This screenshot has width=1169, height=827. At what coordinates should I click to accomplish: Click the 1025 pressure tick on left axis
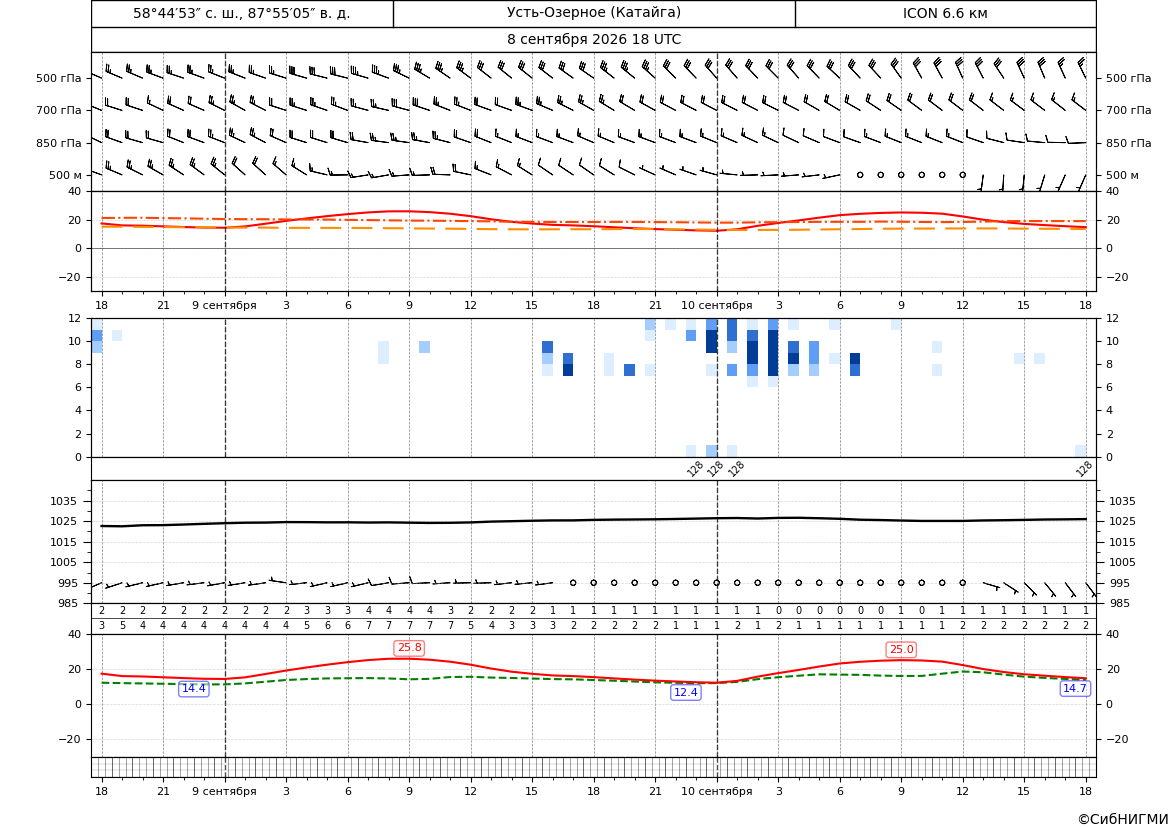point(66,521)
